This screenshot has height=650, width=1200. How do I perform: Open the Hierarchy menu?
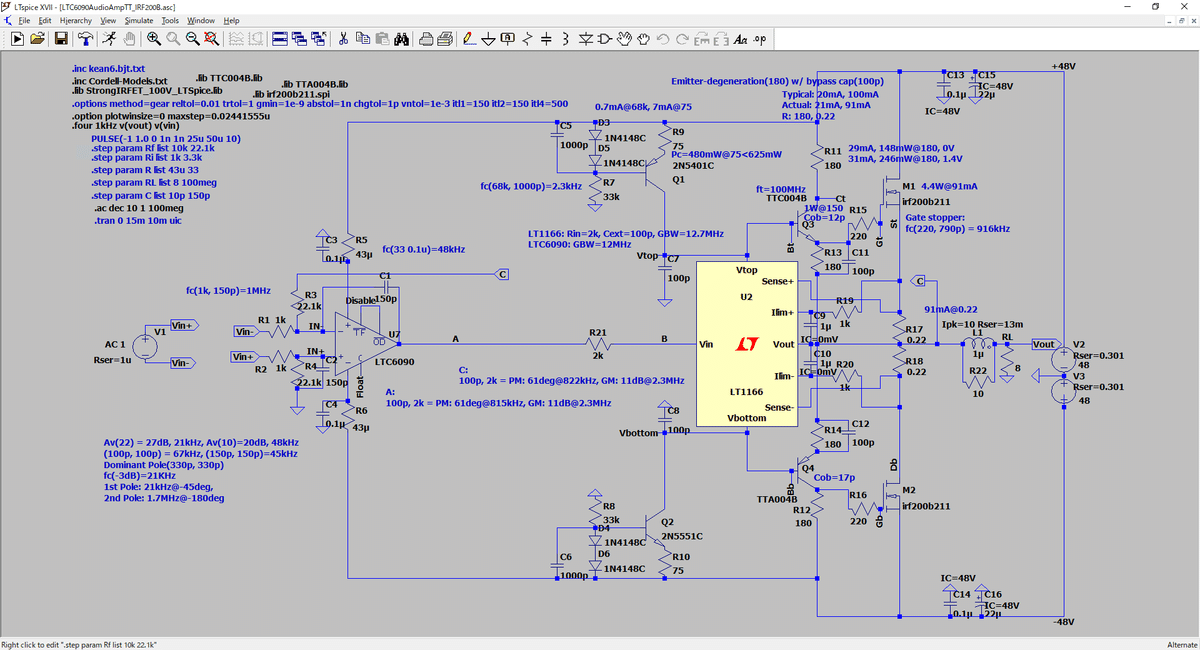tap(76, 20)
